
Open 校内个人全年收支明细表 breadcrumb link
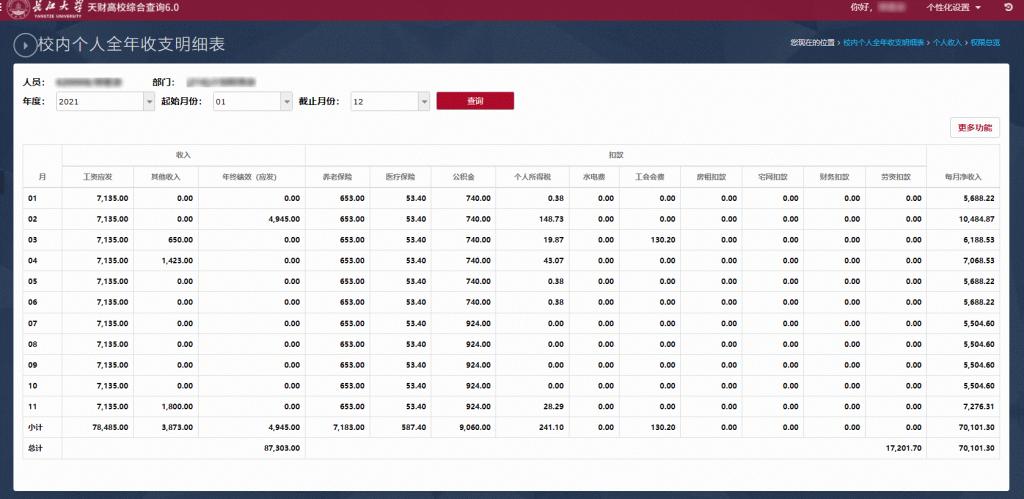[883, 43]
